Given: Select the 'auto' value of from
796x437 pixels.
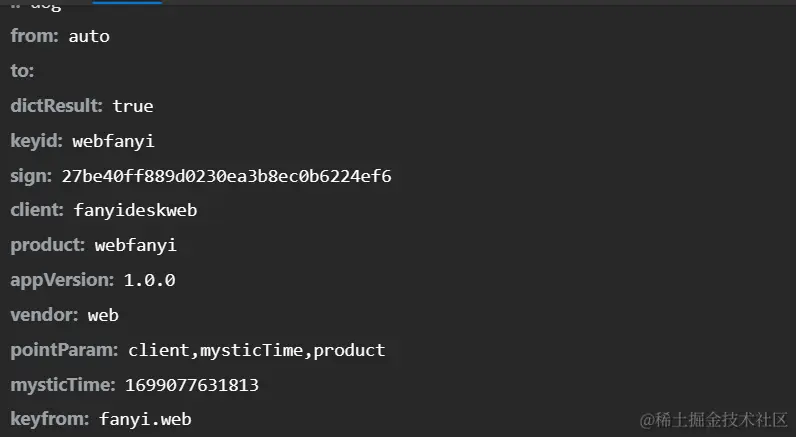Looking at the screenshot, I should point(89,36).
